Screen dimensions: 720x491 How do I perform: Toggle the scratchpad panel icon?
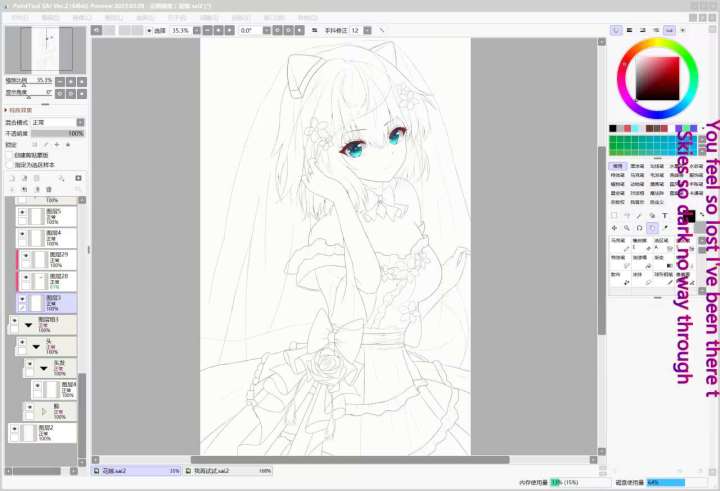coord(683,30)
